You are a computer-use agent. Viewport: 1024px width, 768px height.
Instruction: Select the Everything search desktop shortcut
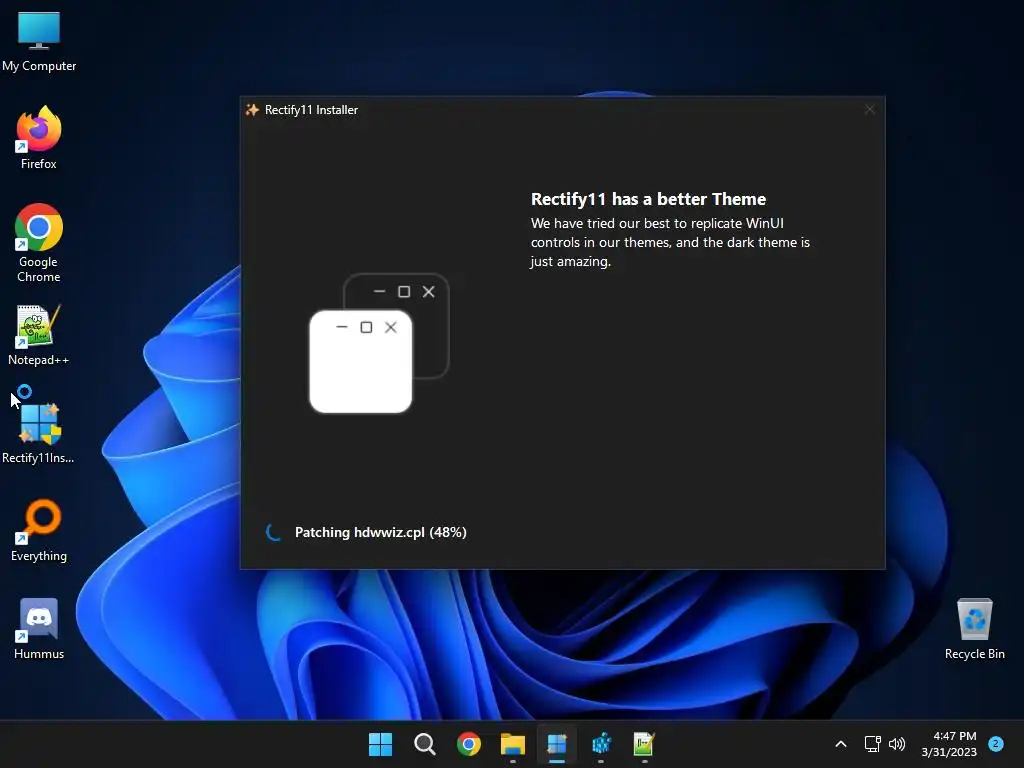(39, 530)
